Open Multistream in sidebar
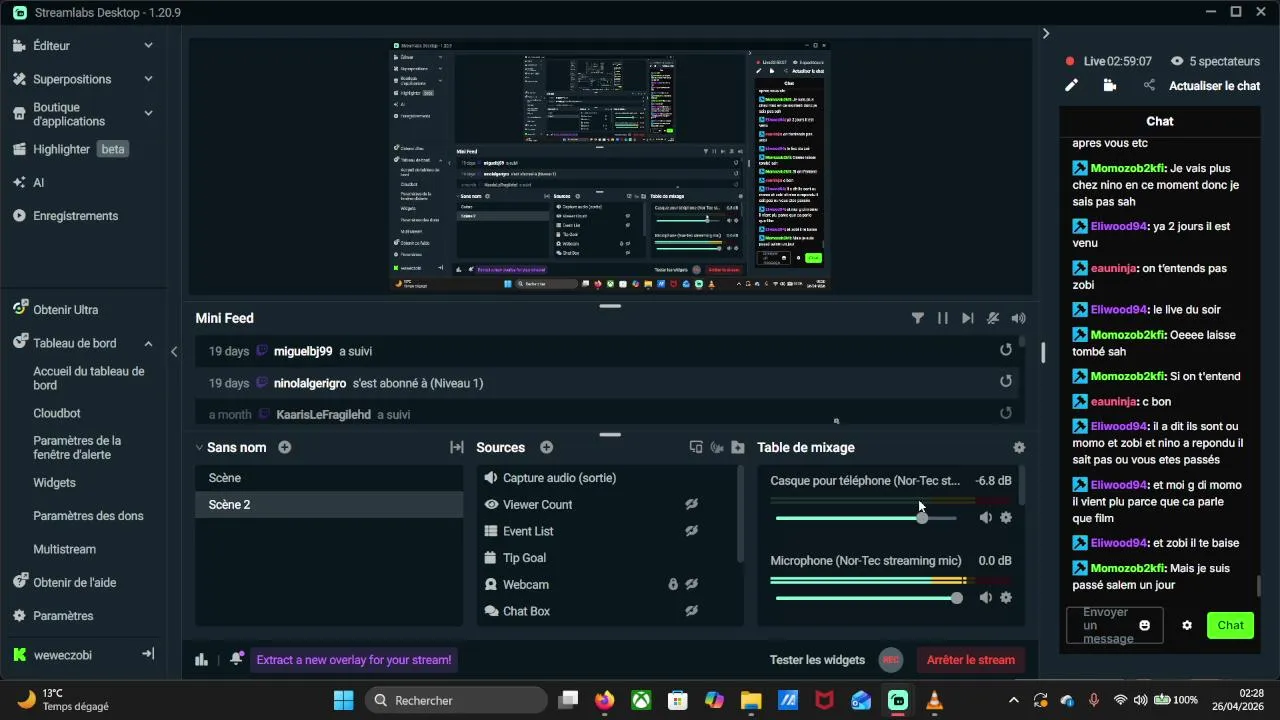Image resolution: width=1280 pixels, height=720 pixels. tap(64, 549)
